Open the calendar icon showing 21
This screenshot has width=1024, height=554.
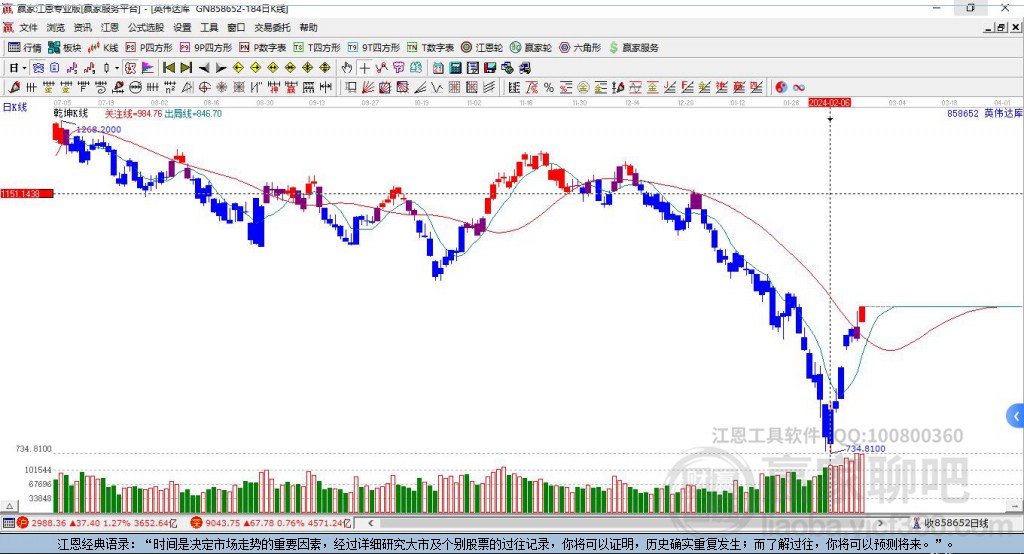point(438,68)
